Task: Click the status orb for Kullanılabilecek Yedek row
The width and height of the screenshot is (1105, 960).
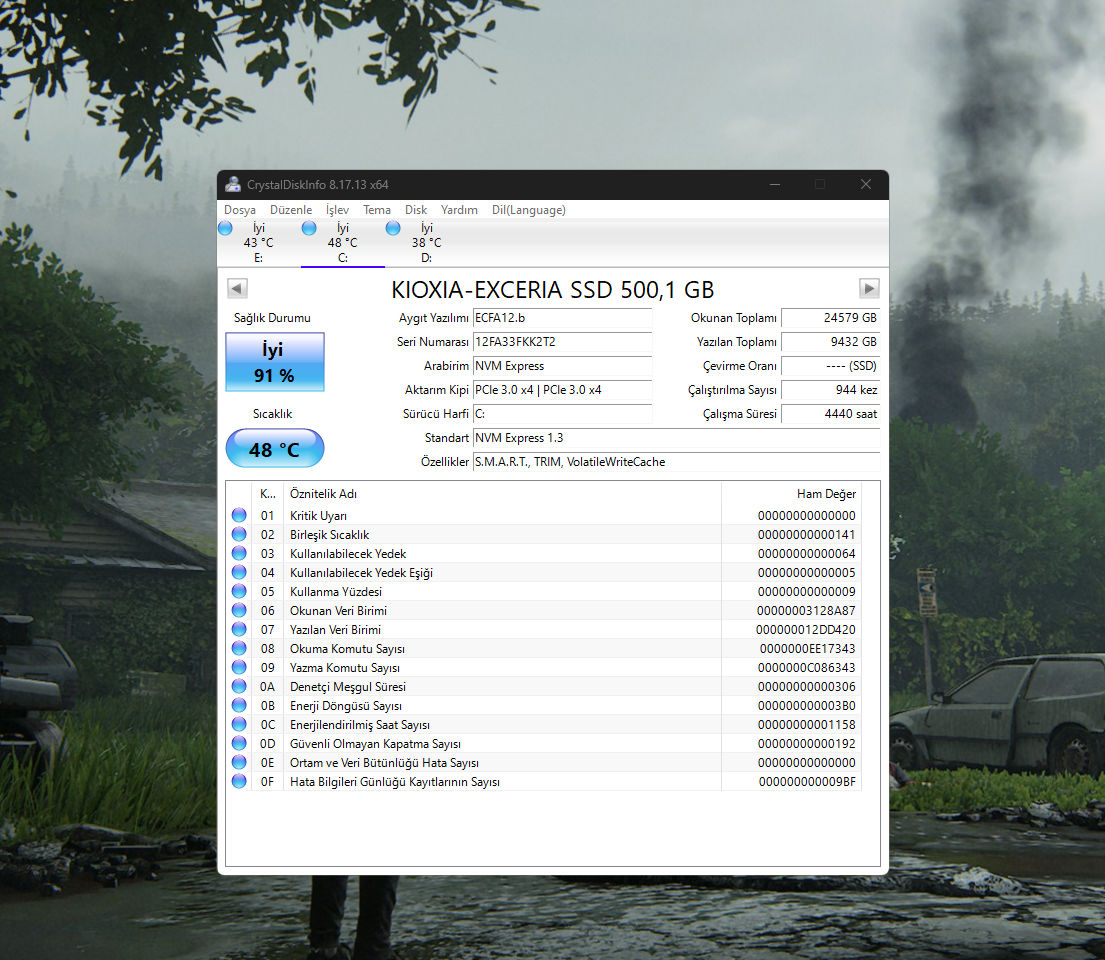Action: click(x=240, y=553)
